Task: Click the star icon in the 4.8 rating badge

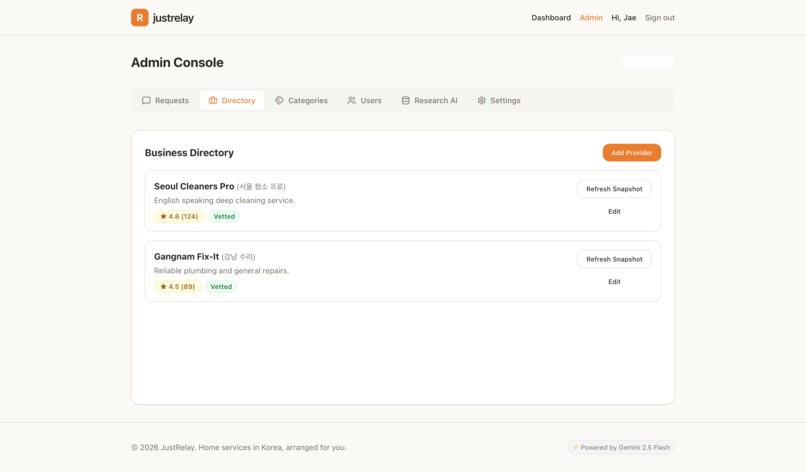Action: pos(163,216)
